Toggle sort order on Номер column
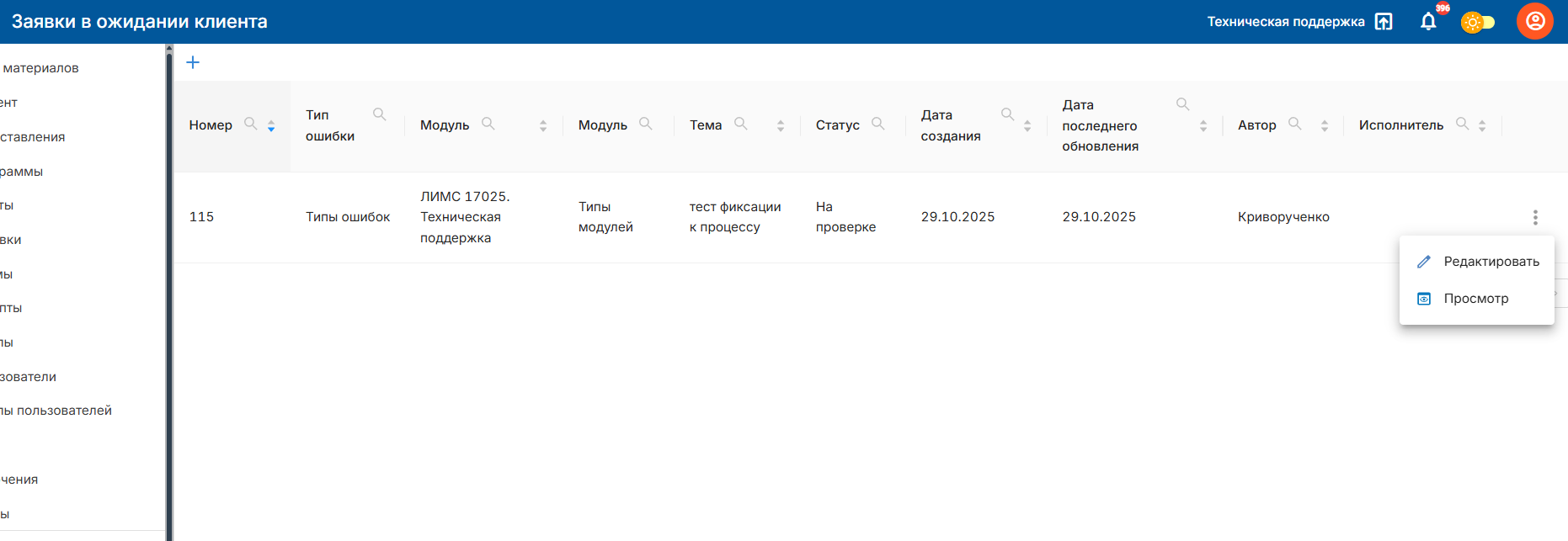Viewport: 1568px width, 541px height. pyautogui.click(x=271, y=125)
